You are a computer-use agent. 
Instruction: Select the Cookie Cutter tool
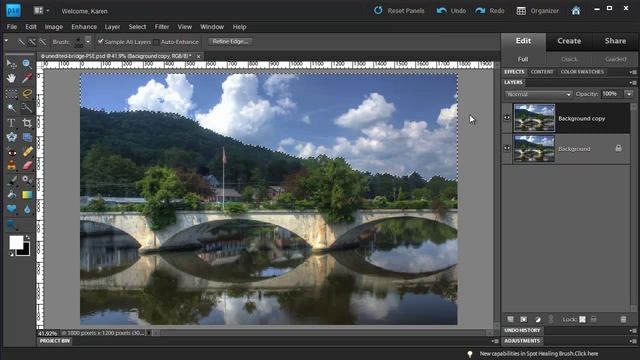tap(11, 137)
